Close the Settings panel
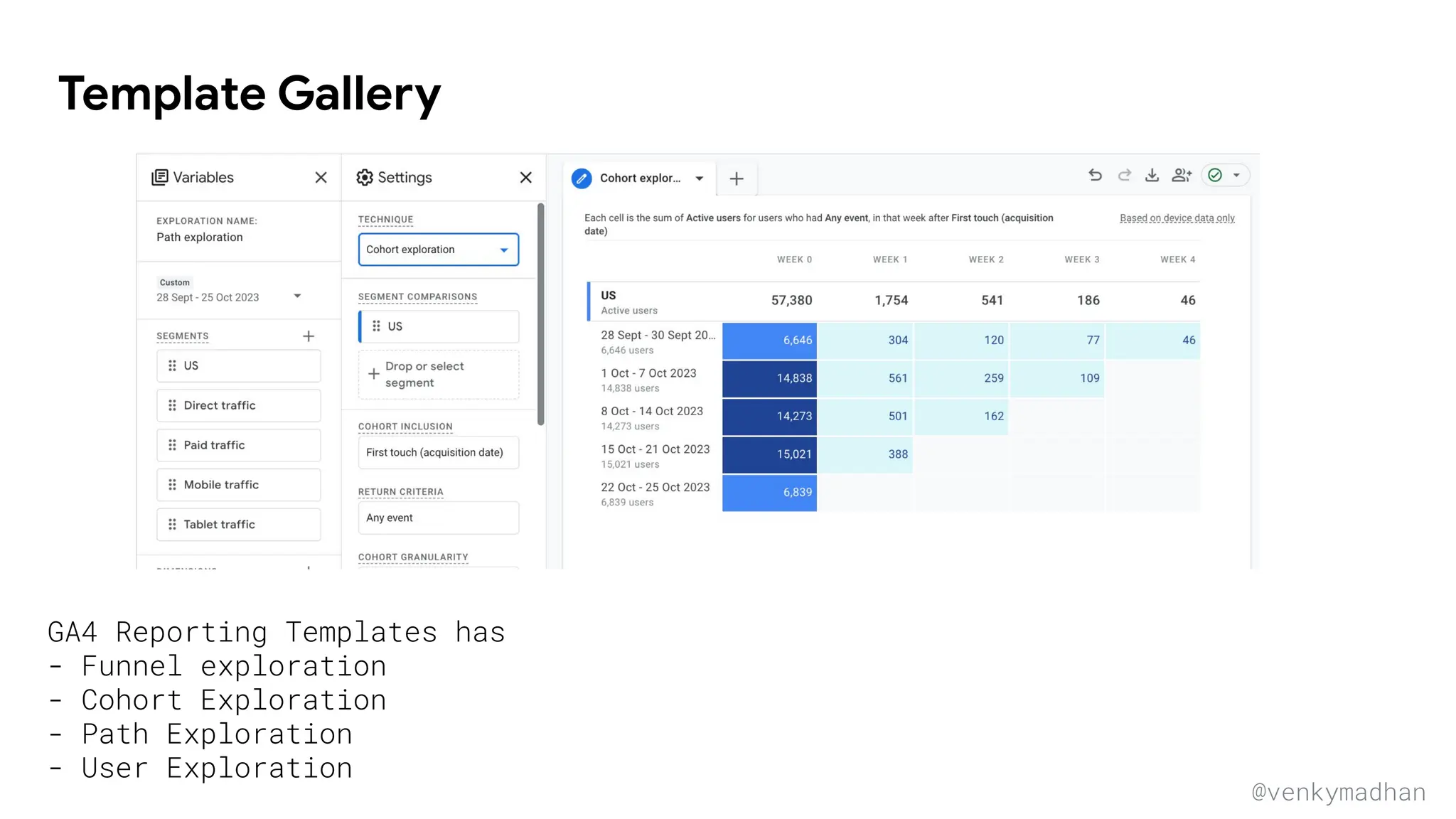Image resolution: width=1456 pixels, height=819 pixels. pos(526,178)
